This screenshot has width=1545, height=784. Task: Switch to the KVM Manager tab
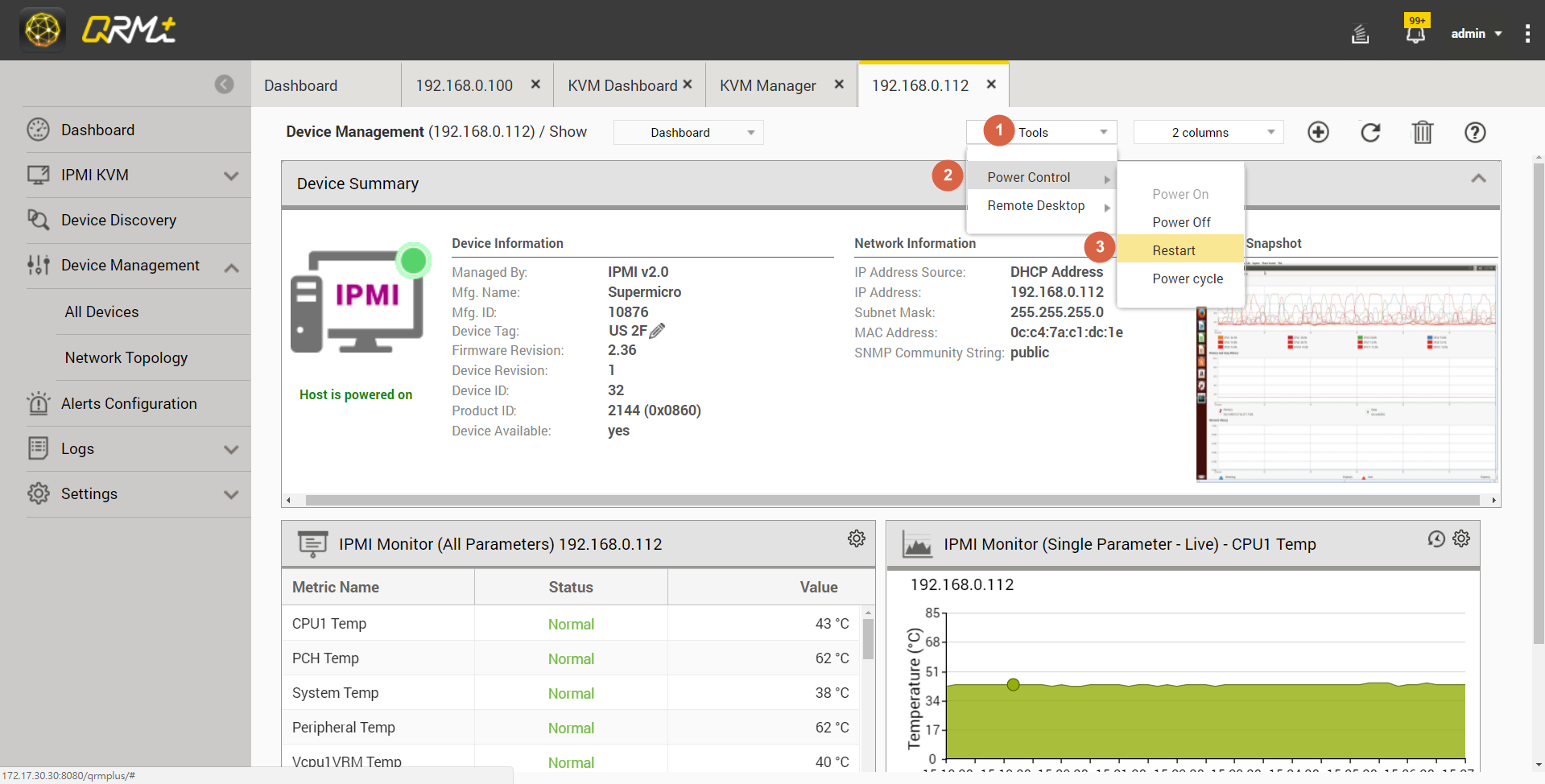point(767,85)
